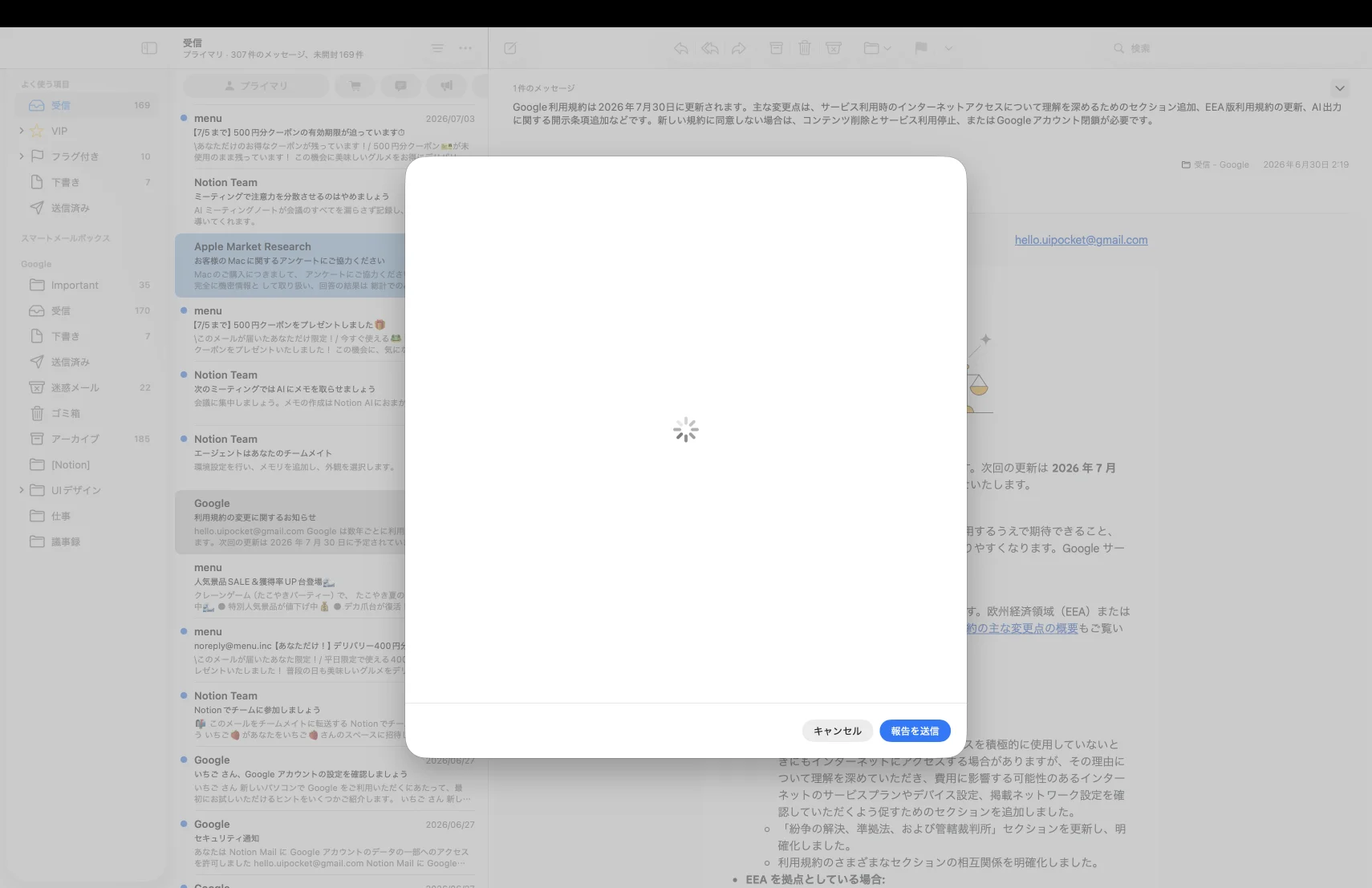Open Google セキュリティ通知 email

click(328, 843)
